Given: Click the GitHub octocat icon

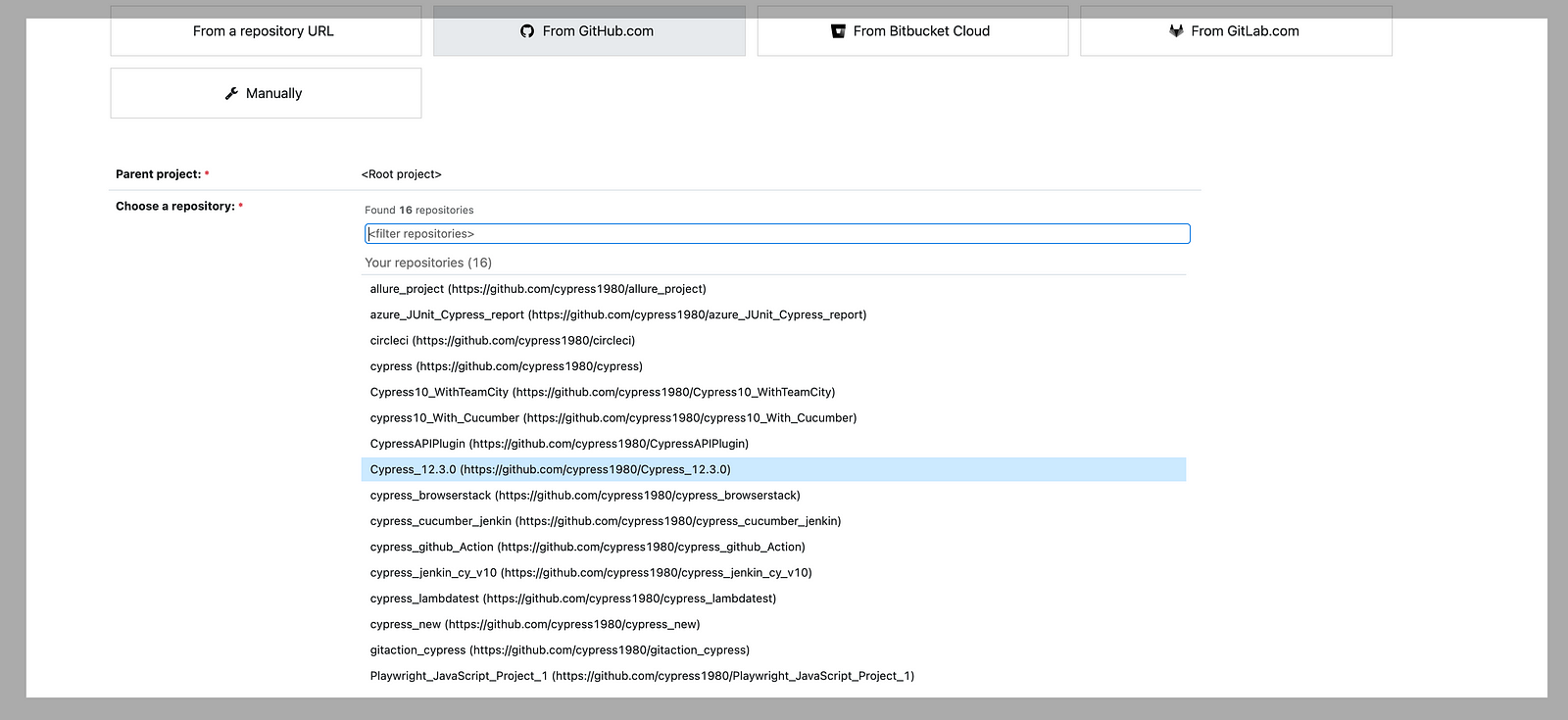Looking at the screenshot, I should [527, 31].
